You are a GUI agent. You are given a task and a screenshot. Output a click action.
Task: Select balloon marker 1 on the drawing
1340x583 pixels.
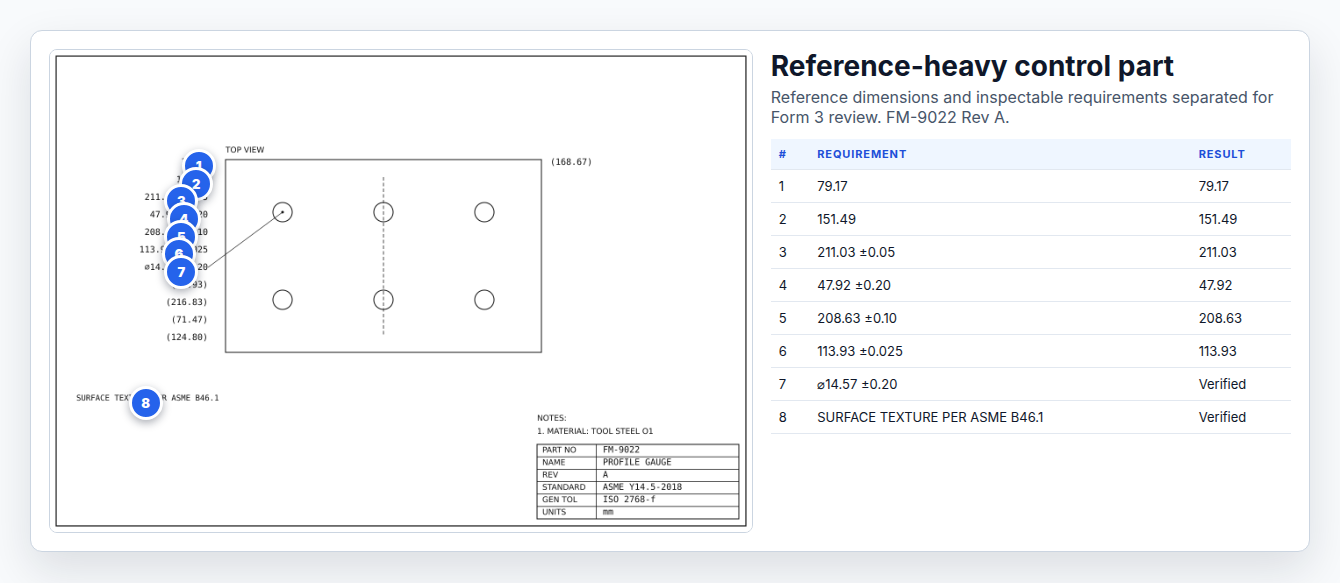coord(199,166)
